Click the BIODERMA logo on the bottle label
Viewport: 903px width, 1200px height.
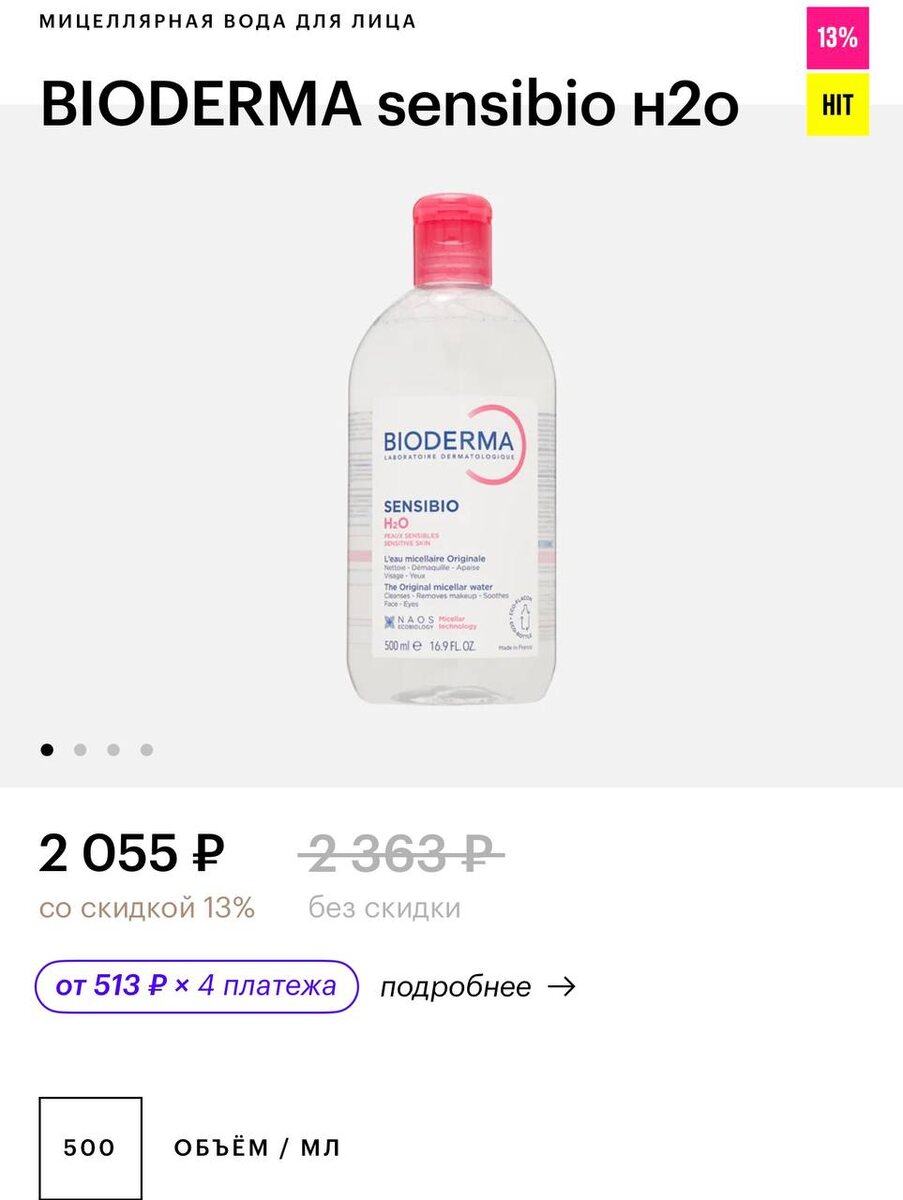pos(448,440)
